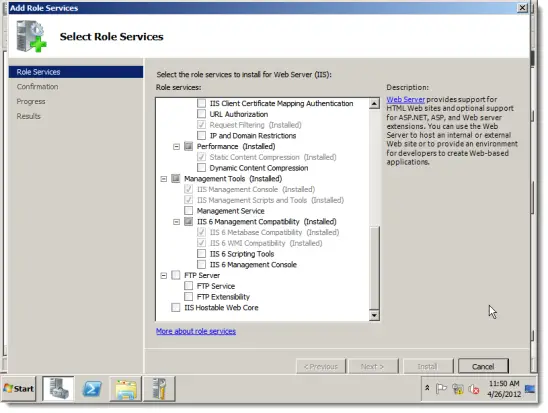Toggle the Management Tools parent checkbox
The image size is (548, 413).
(x=175, y=179)
